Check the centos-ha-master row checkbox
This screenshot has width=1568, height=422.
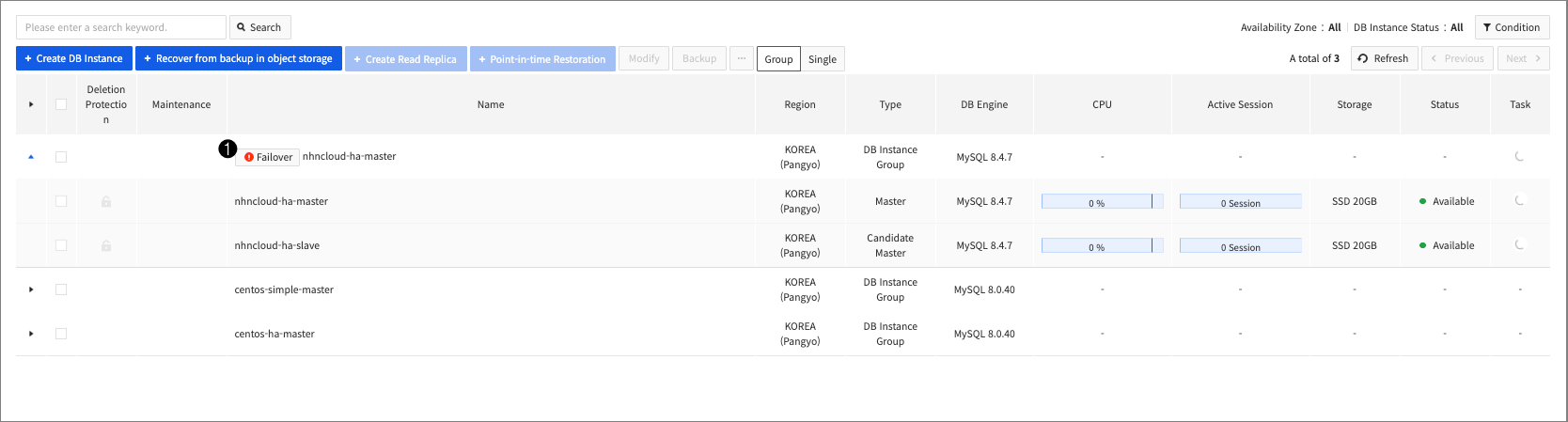point(61,334)
